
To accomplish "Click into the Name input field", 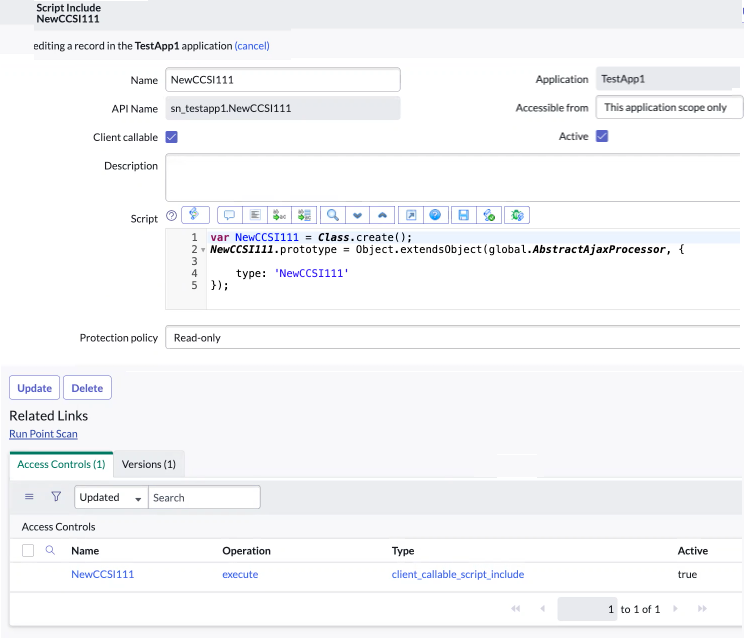I will click(283, 79).
